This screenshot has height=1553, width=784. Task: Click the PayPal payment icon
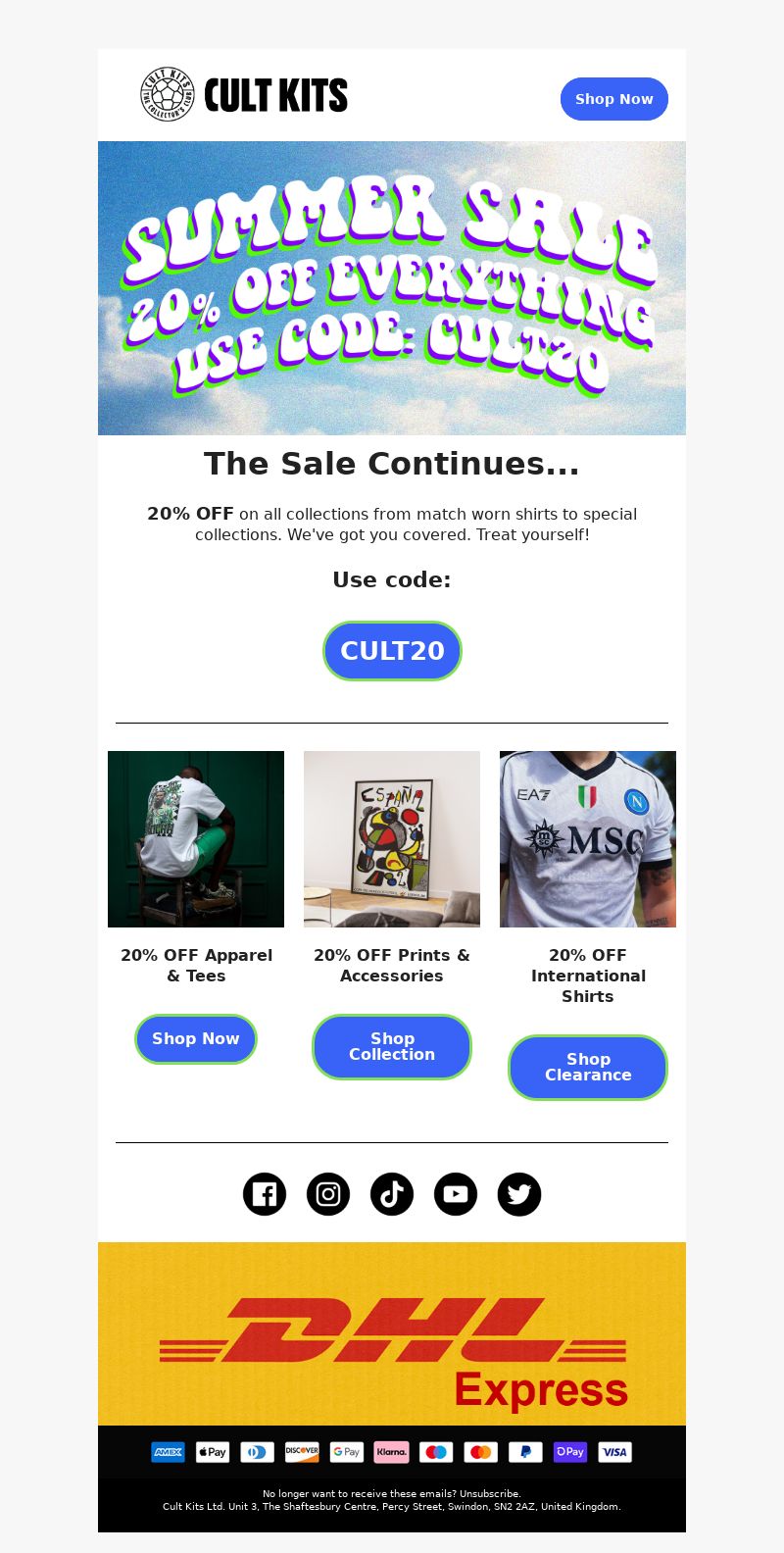pos(525,1452)
